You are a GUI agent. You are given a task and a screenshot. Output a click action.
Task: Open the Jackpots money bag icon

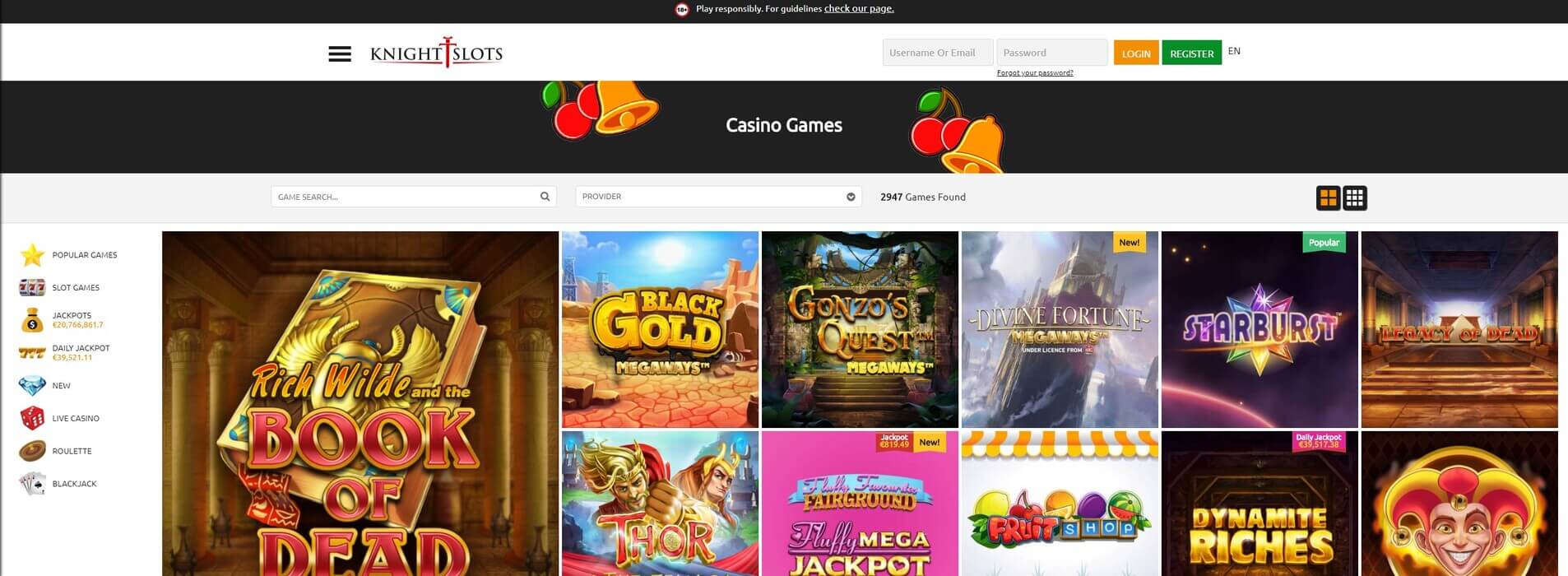click(32, 320)
